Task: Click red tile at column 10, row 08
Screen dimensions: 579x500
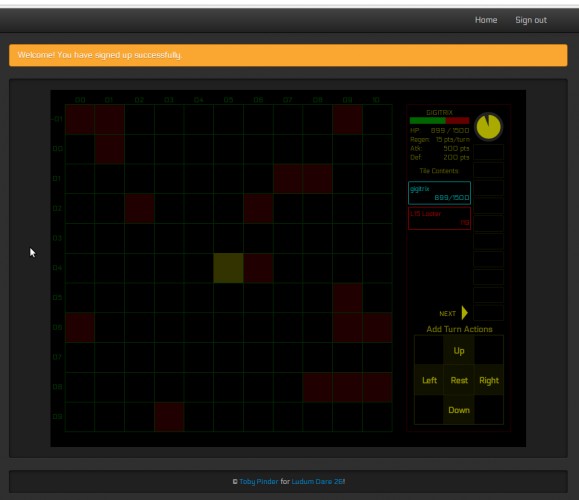Action: 377,387
